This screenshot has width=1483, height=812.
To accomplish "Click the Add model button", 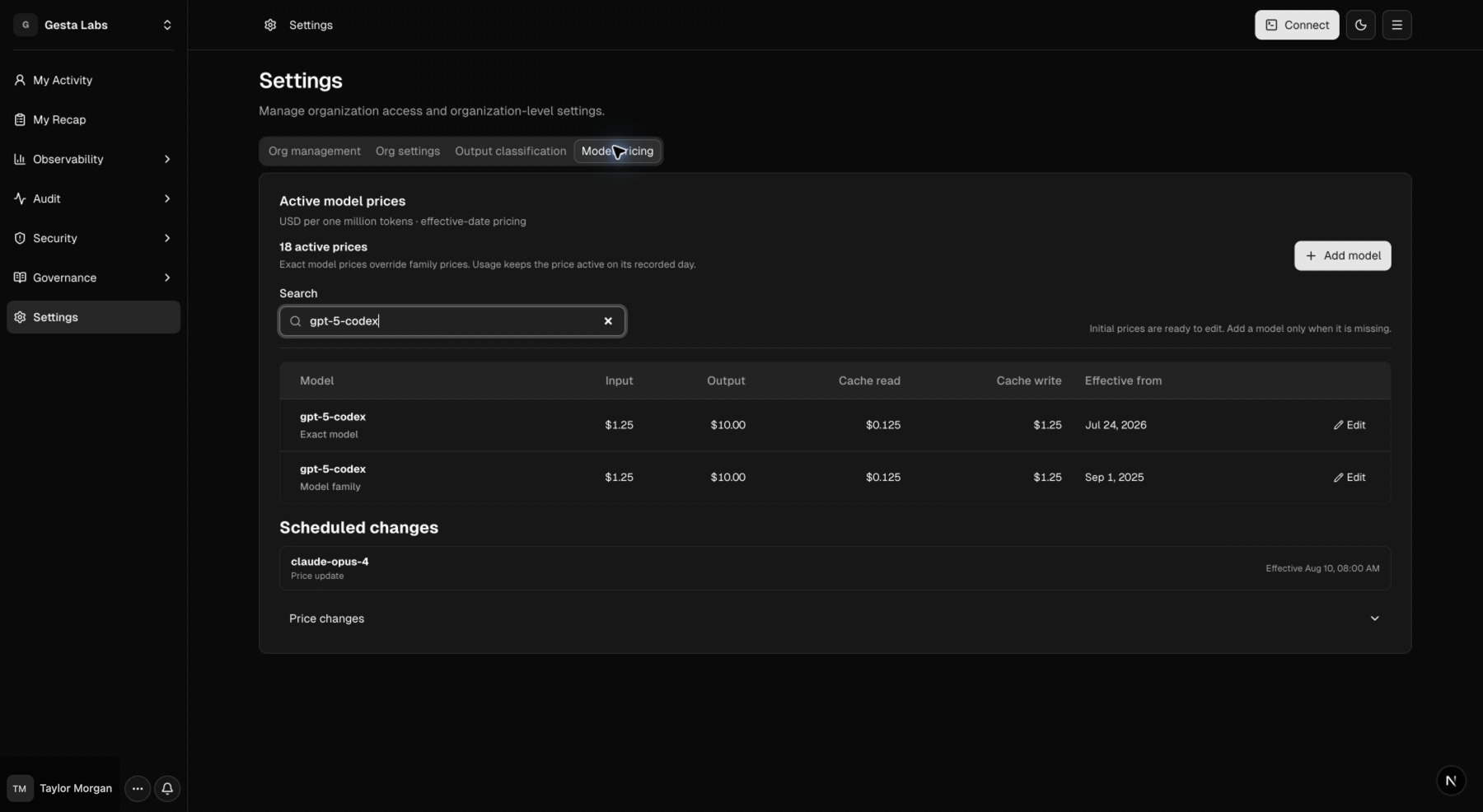I will (x=1343, y=255).
